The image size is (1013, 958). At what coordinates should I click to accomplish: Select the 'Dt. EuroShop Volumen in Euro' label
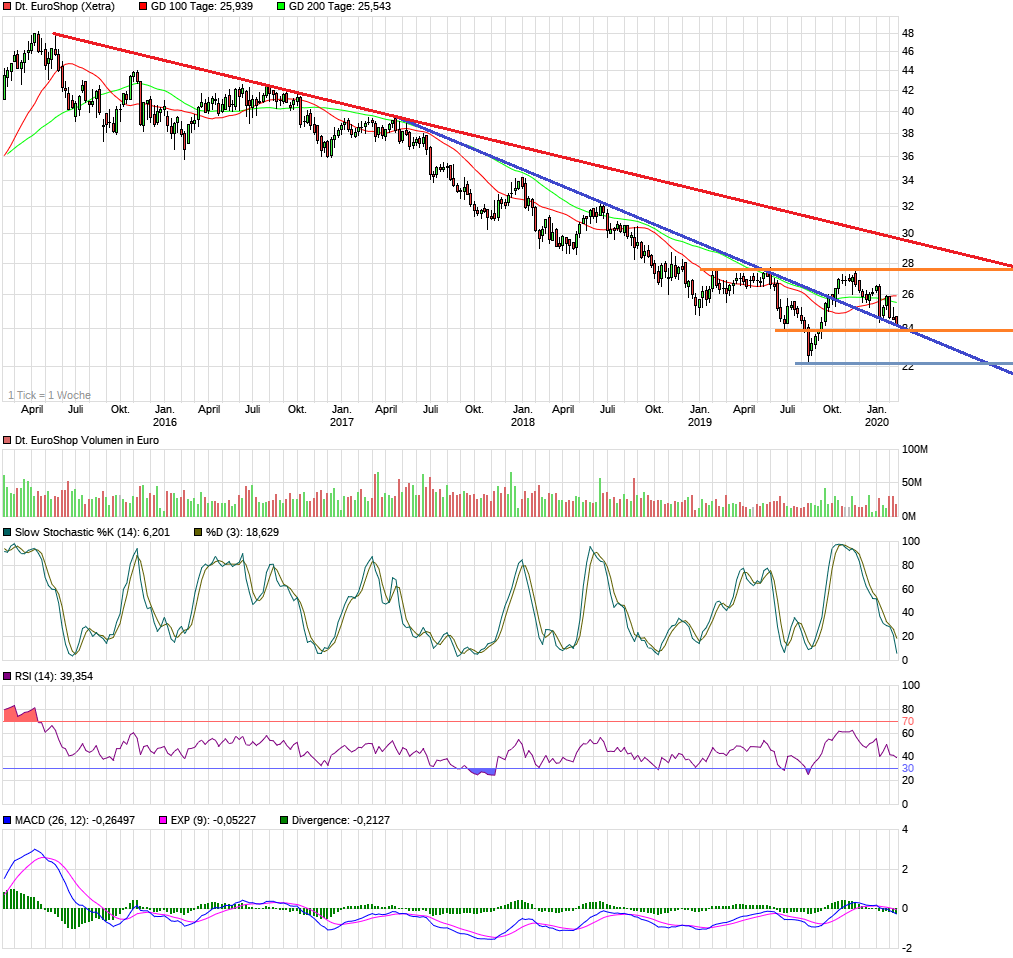point(87,441)
